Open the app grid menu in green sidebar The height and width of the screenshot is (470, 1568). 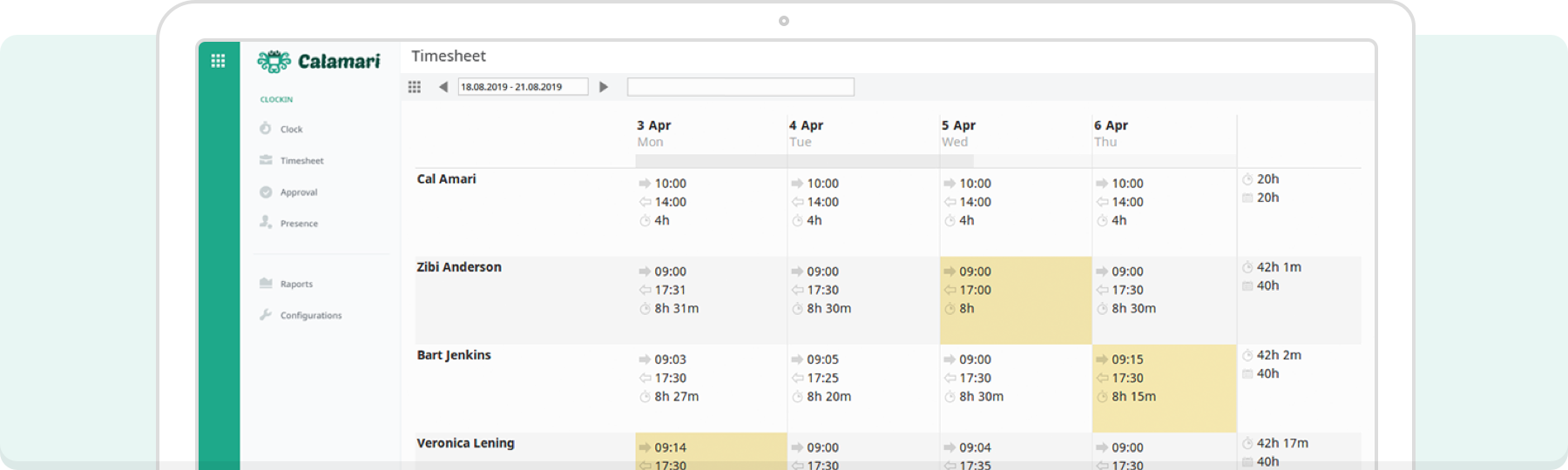click(218, 61)
